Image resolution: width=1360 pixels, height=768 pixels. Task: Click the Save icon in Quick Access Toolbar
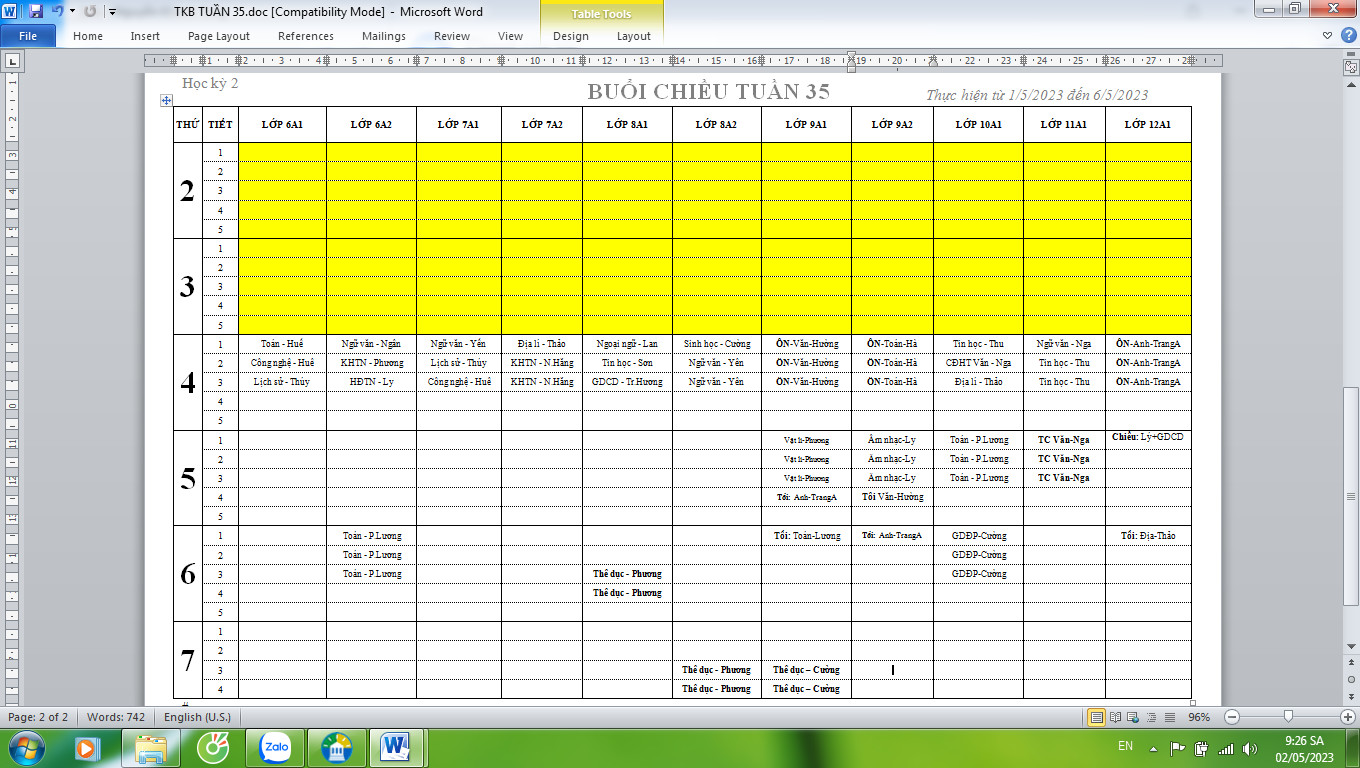click(36, 12)
